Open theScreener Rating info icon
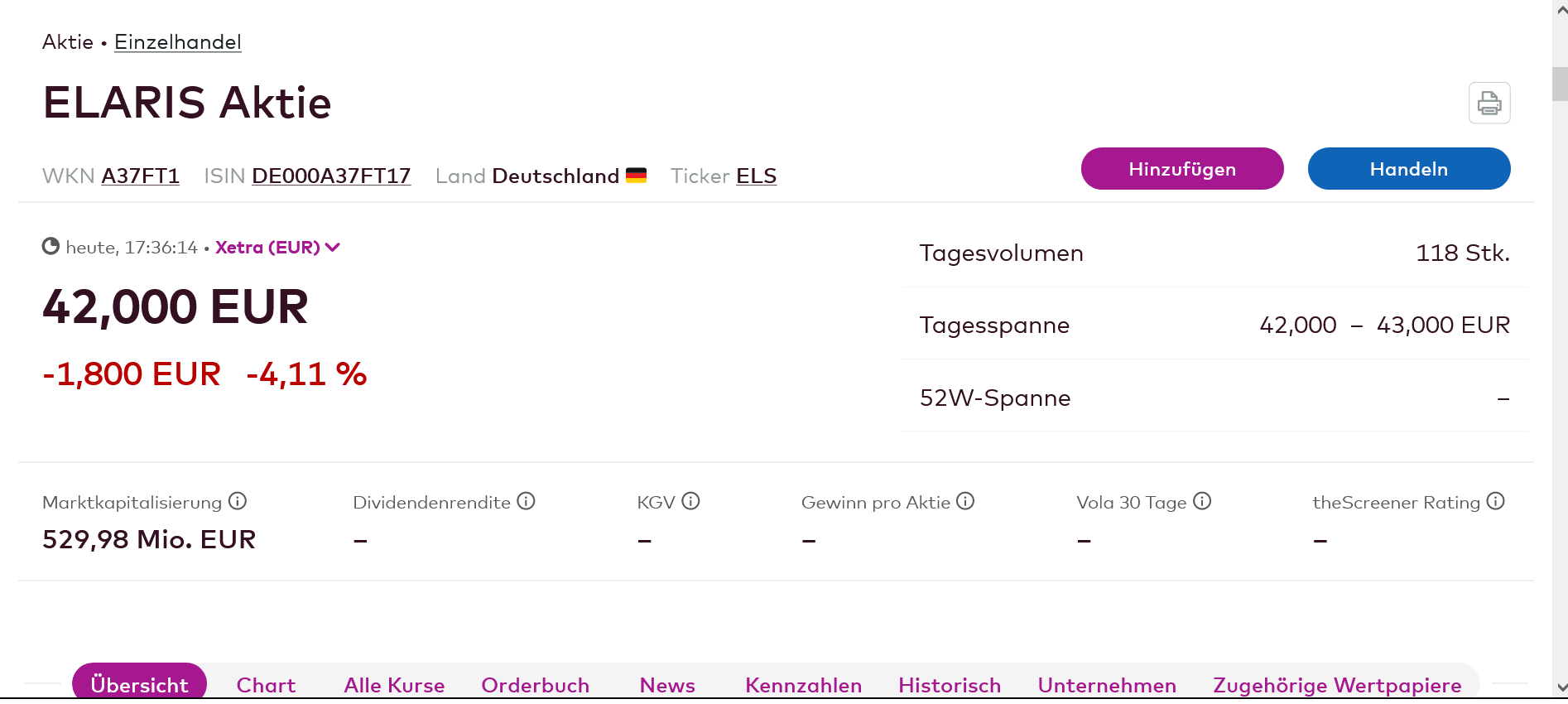This screenshot has width=1568, height=704. (x=1495, y=501)
